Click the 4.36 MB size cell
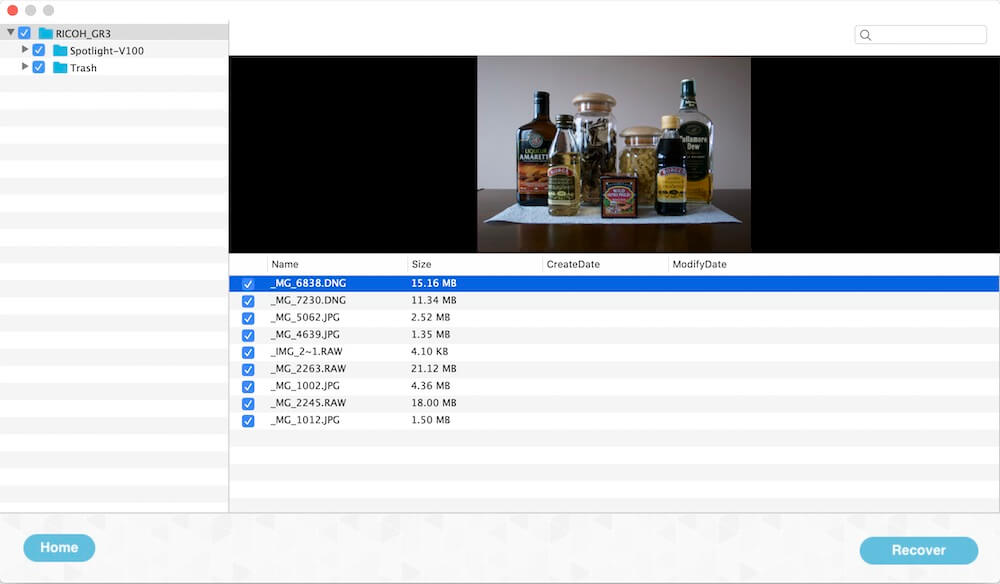The image size is (1000, 584). (x=430, y=386)
